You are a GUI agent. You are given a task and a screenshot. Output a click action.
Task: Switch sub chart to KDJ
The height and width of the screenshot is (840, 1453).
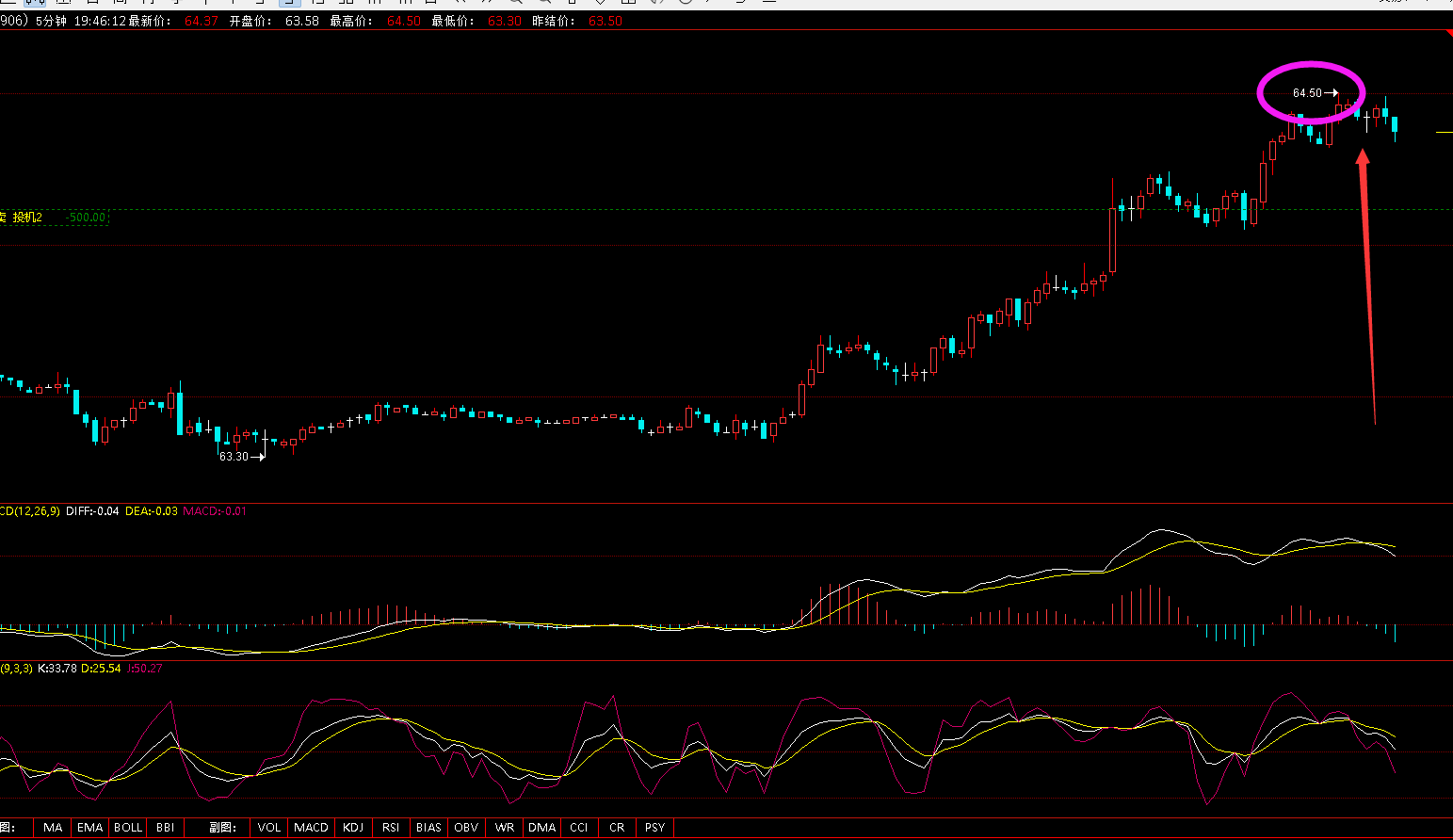353,828
